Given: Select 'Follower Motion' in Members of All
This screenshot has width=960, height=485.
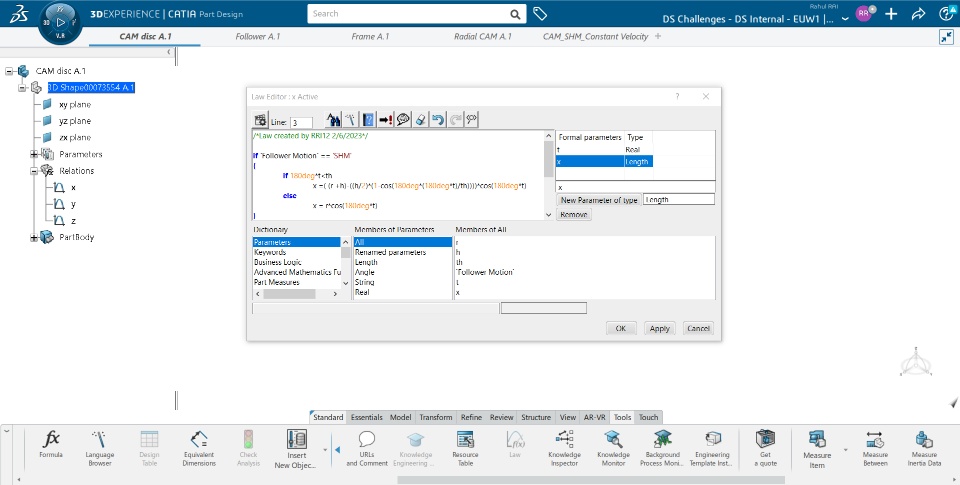Looking at the screenshot, I should [x=485, y=273].
